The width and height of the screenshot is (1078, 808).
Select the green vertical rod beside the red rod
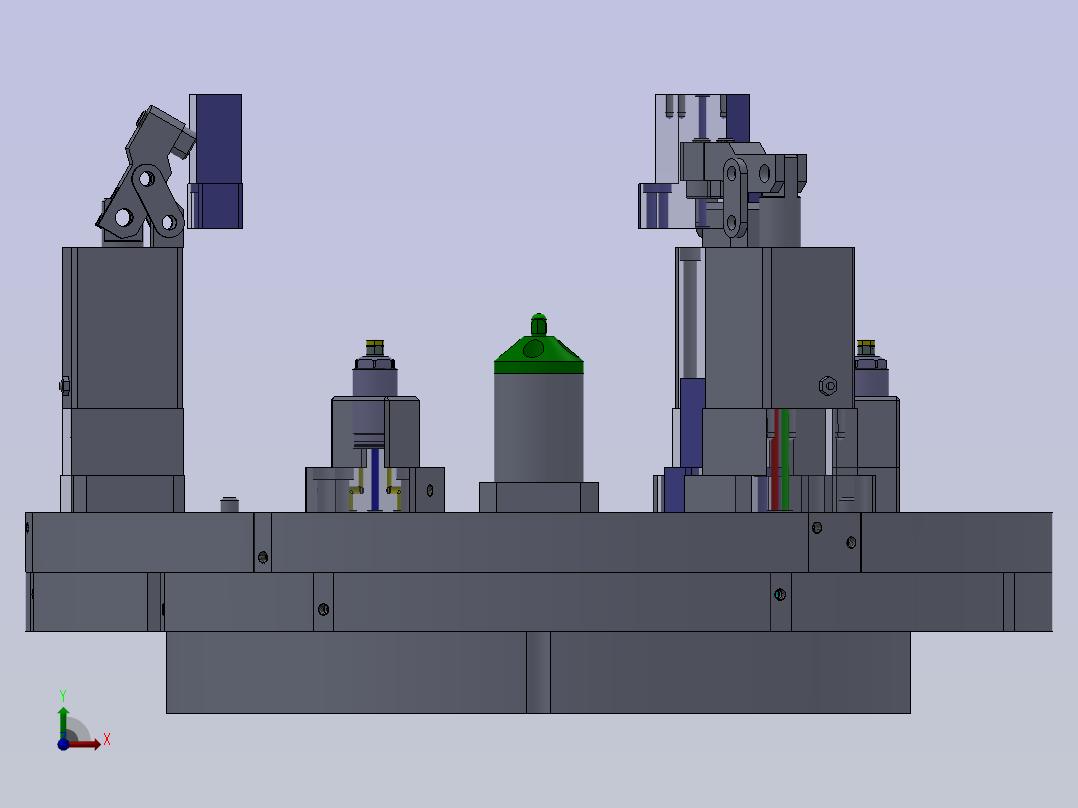(x=785, y=459)
